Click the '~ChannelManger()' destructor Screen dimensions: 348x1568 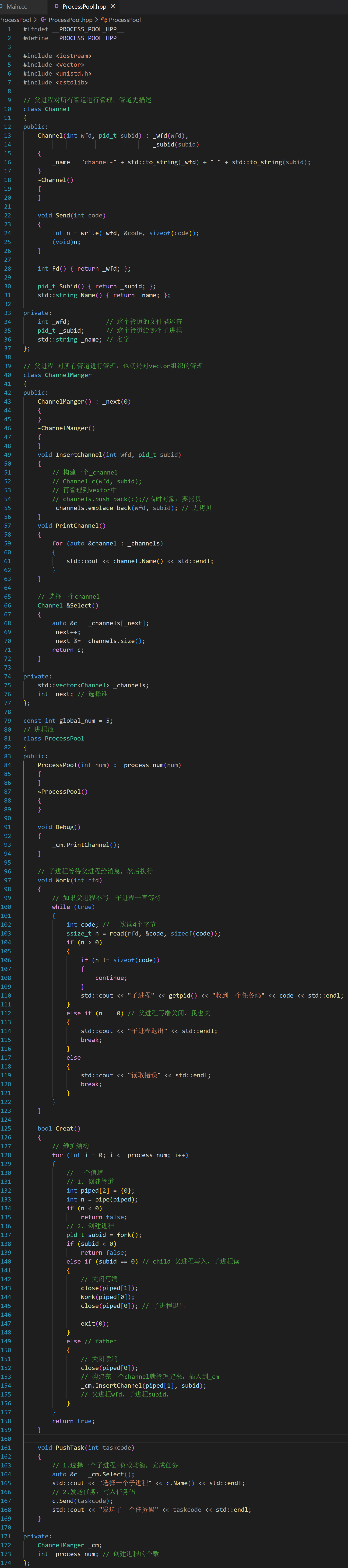click(x=67, y=429)
